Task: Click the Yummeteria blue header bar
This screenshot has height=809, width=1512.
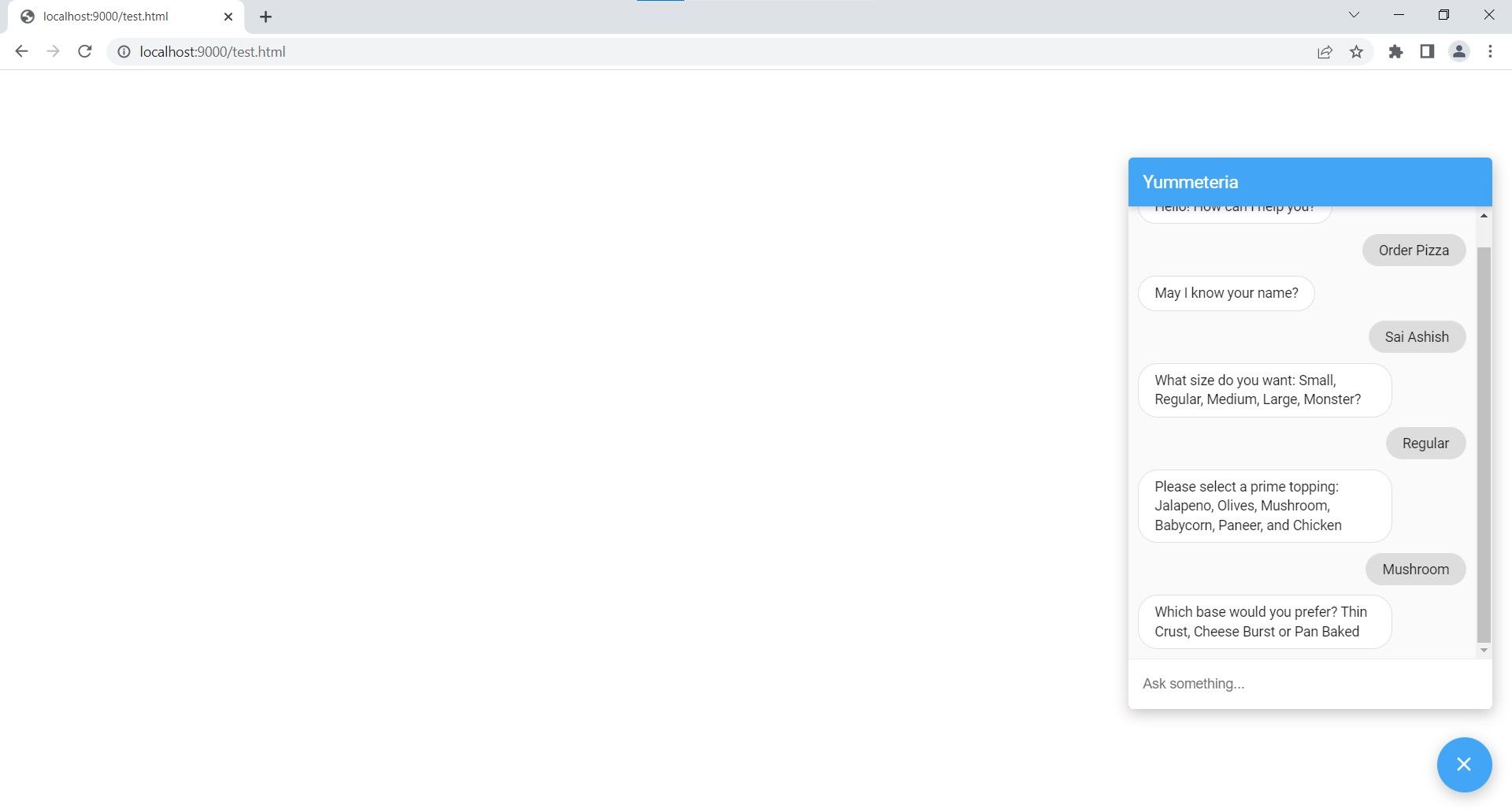Action: click(1310, 181)
